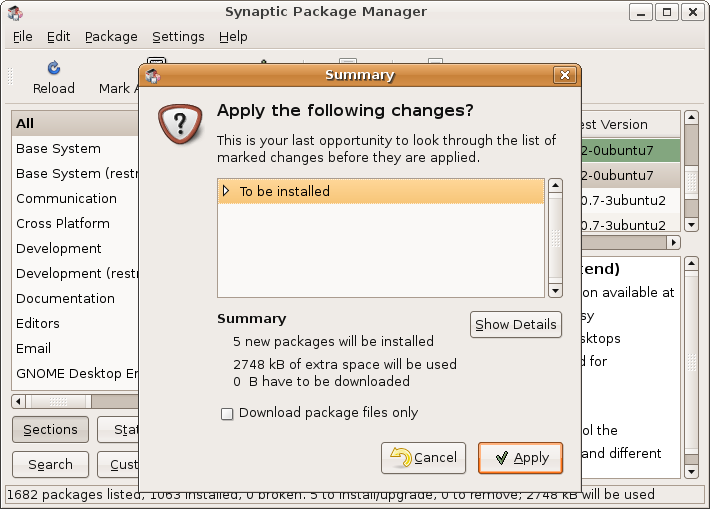
Task: Click description pane scroll down arrow
Action: [x=691, y=471]
